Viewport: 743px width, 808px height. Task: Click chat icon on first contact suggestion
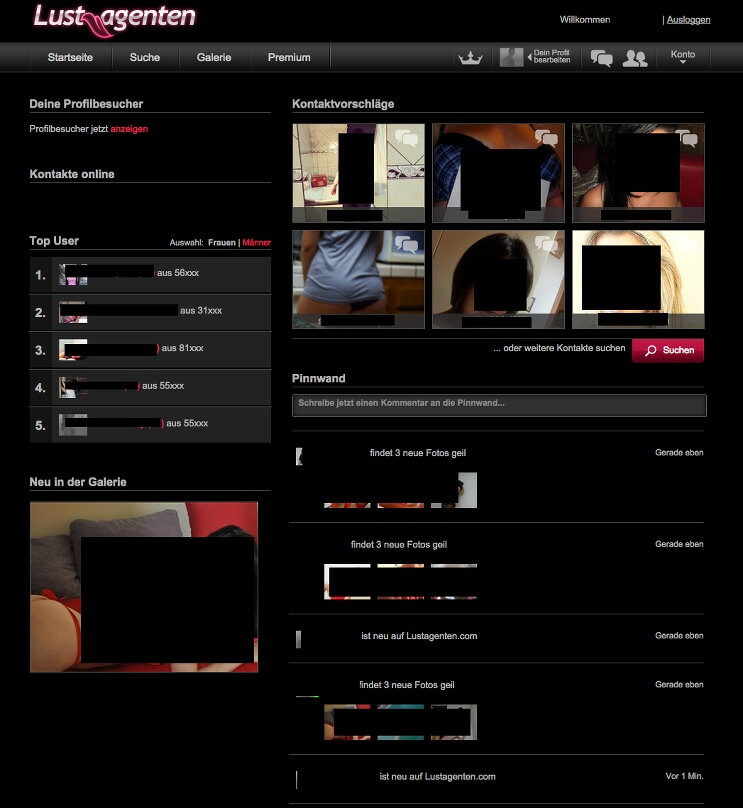[x=406, y=138]
